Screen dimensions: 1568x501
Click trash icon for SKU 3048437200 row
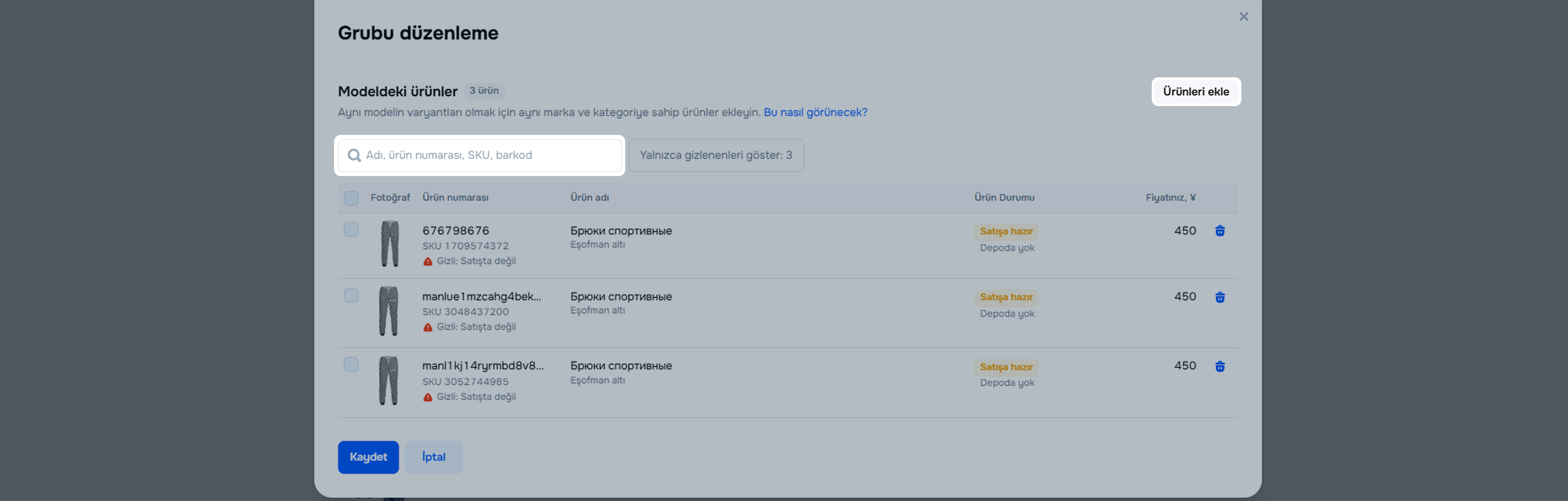(x=1219, y=297)
